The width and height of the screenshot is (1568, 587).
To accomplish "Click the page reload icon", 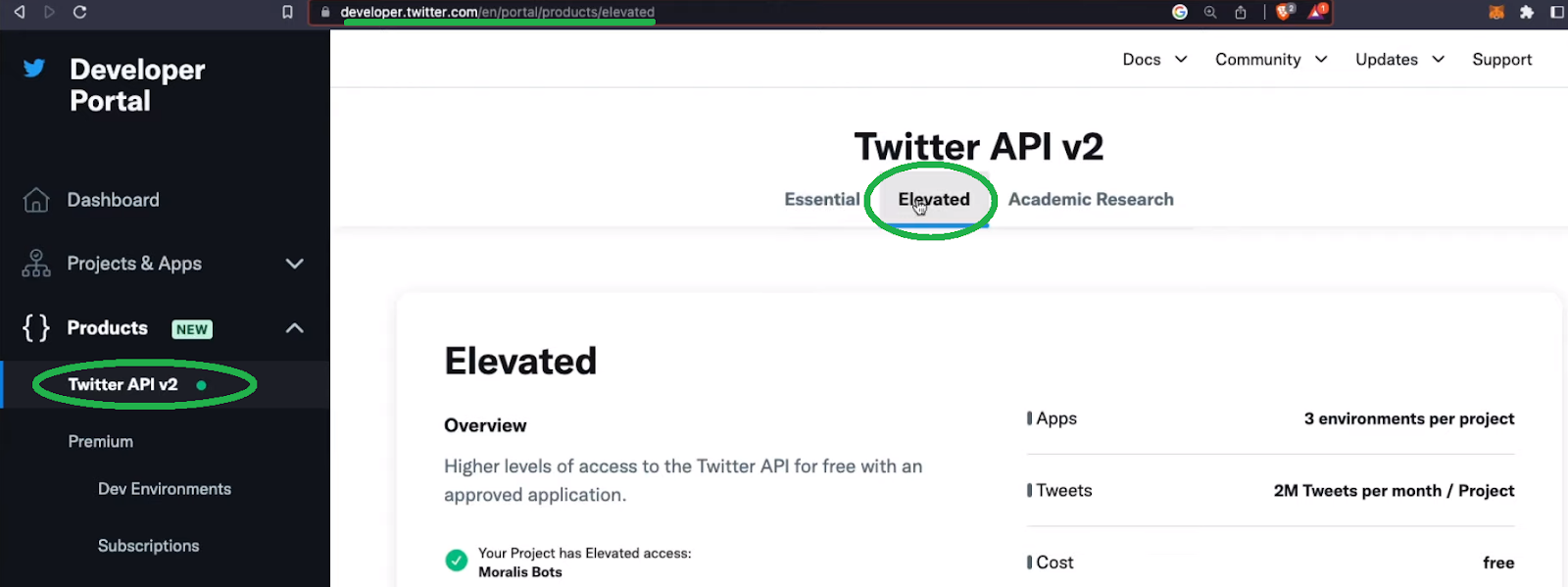I will pyautogui.click(x=80, y=13).
